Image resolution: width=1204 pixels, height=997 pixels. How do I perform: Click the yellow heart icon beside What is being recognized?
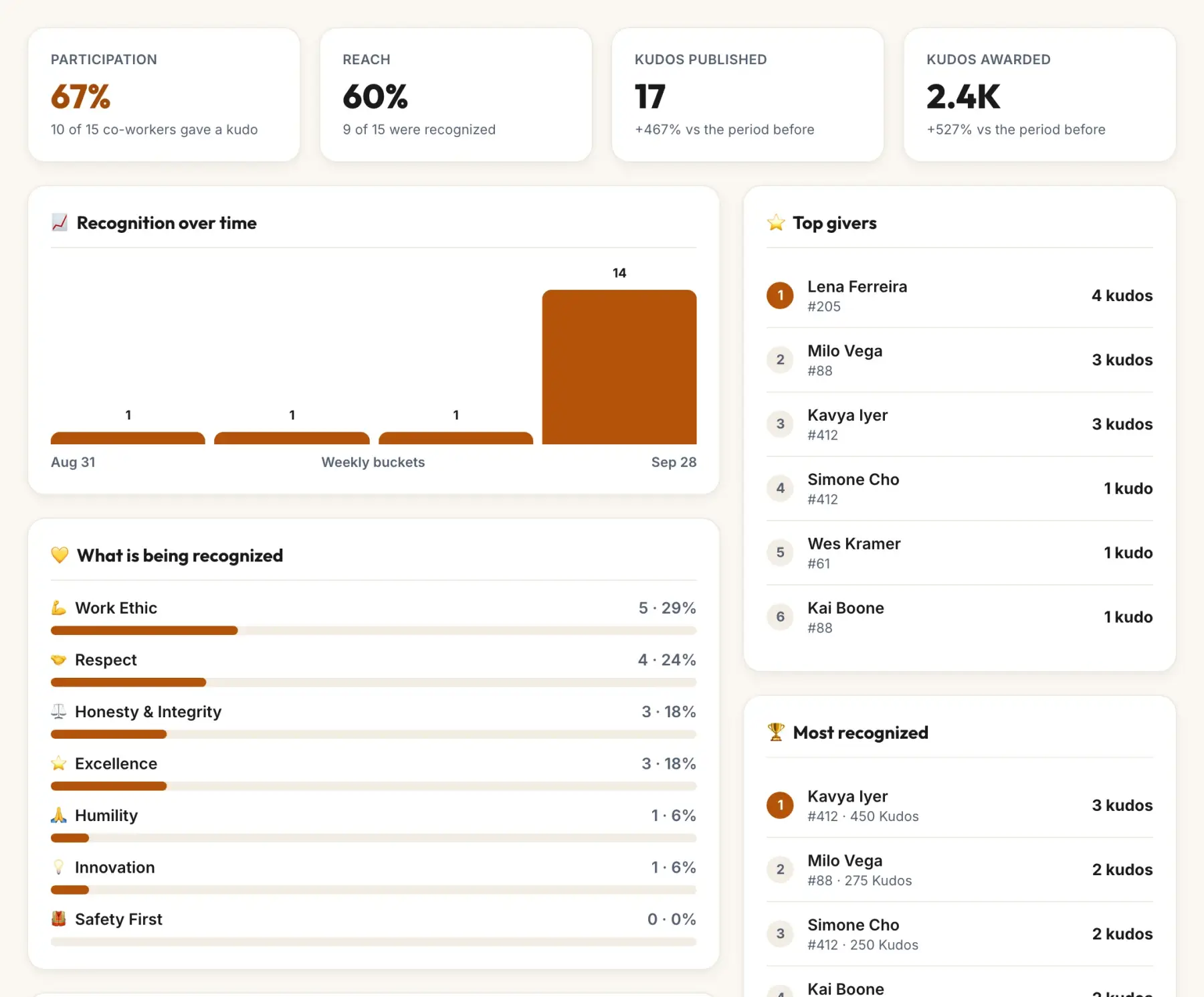click(x=60, y=555)
